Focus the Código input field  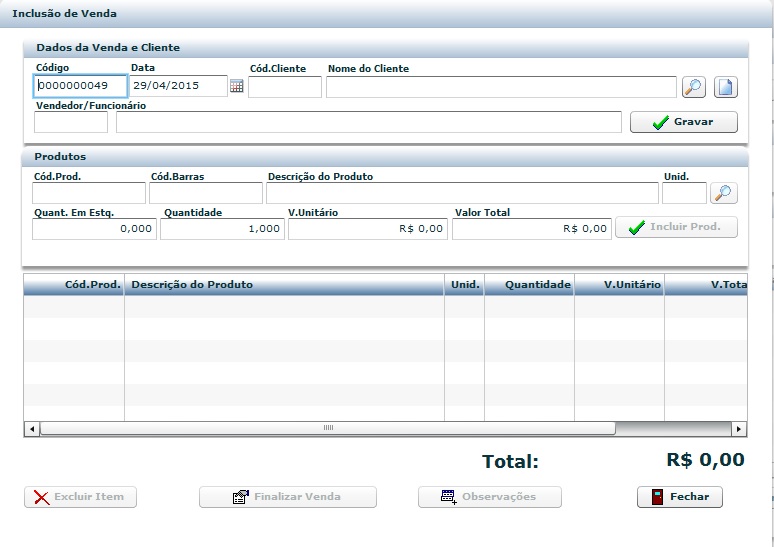tap(80, 87)
